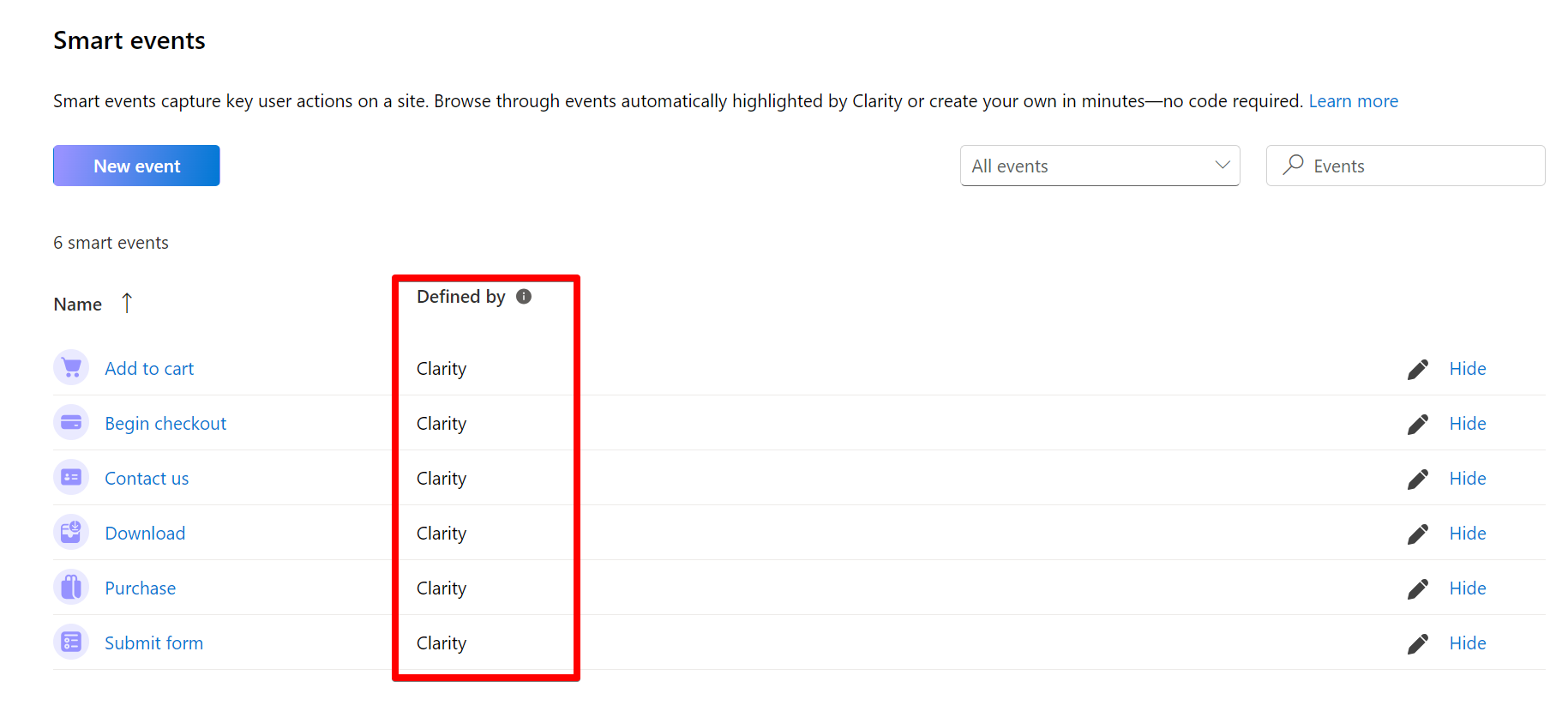This screenshot has width=1568, height=718.
Task: Hide the Download smart event
Action: (x=1468, y=533)
